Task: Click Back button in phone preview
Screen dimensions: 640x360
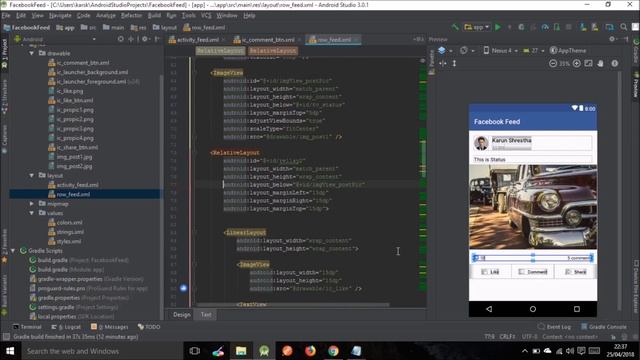Action: click(x=489, y=309)
